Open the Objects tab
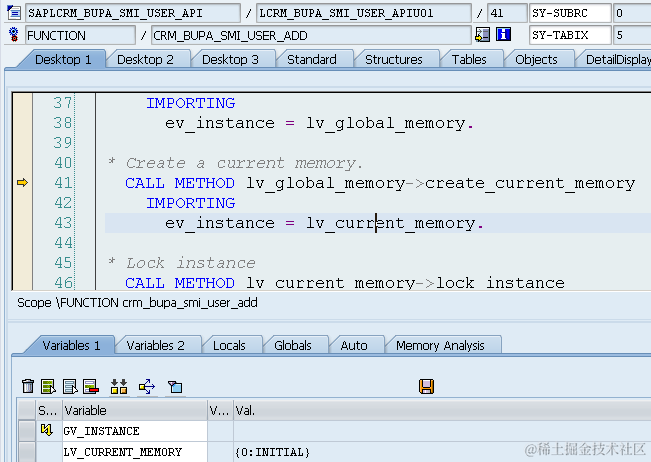This screenshot has height=462, width=651. (536, 59)
